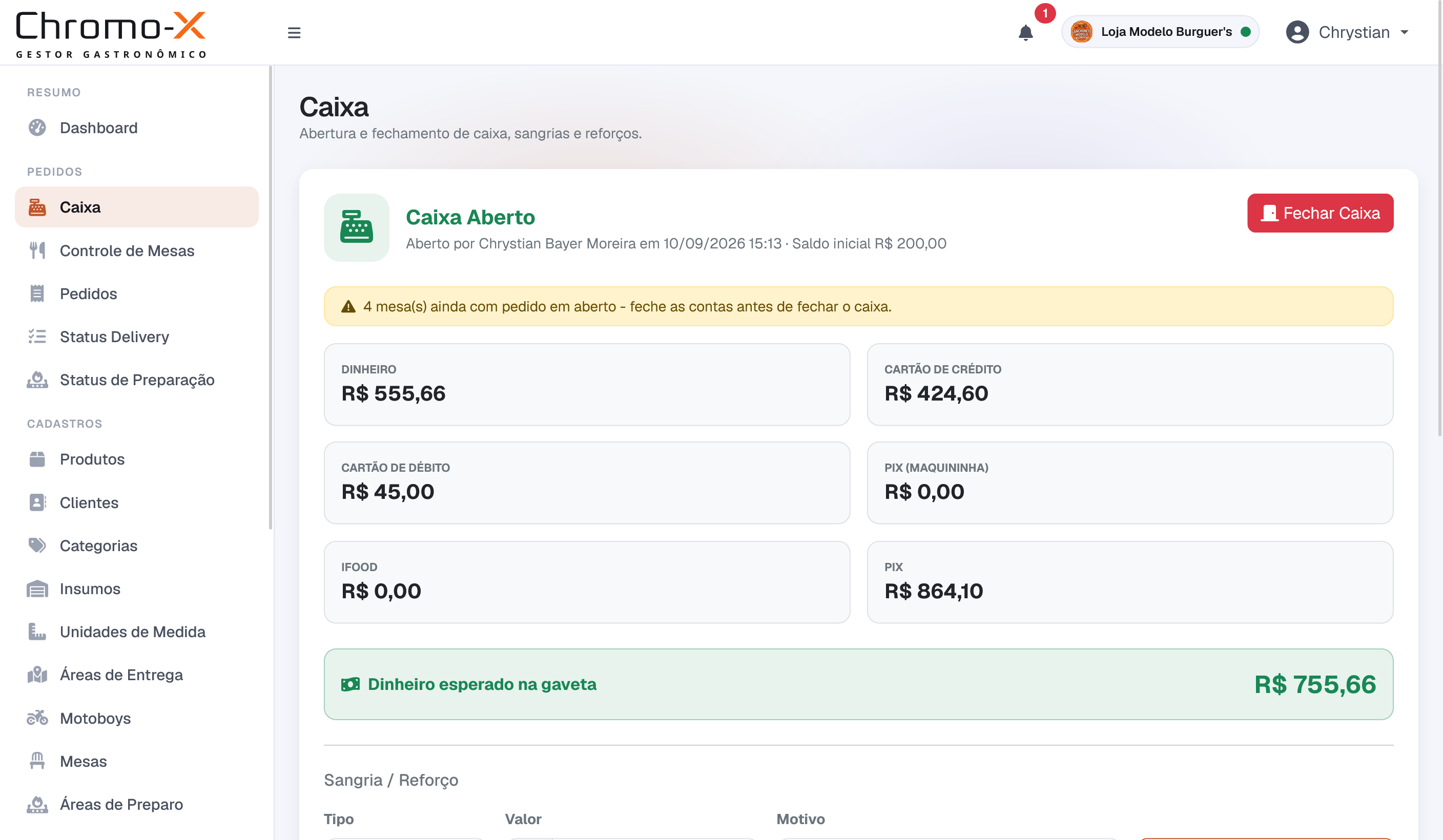
Task: Click the Áreas de Entrega map icon
Action: [37, 675]
